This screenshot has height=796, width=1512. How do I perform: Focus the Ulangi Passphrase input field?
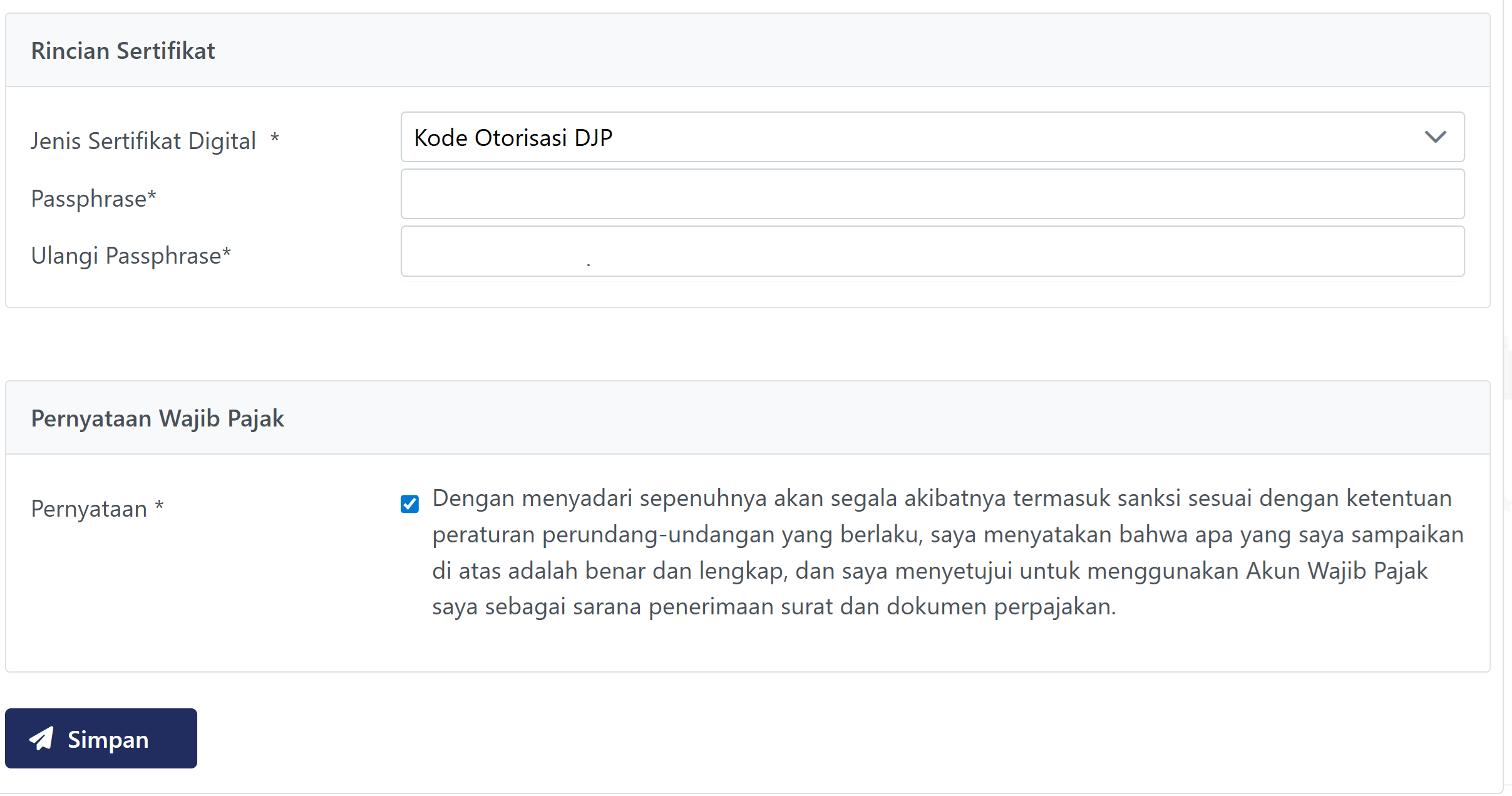tap(932, 251)
